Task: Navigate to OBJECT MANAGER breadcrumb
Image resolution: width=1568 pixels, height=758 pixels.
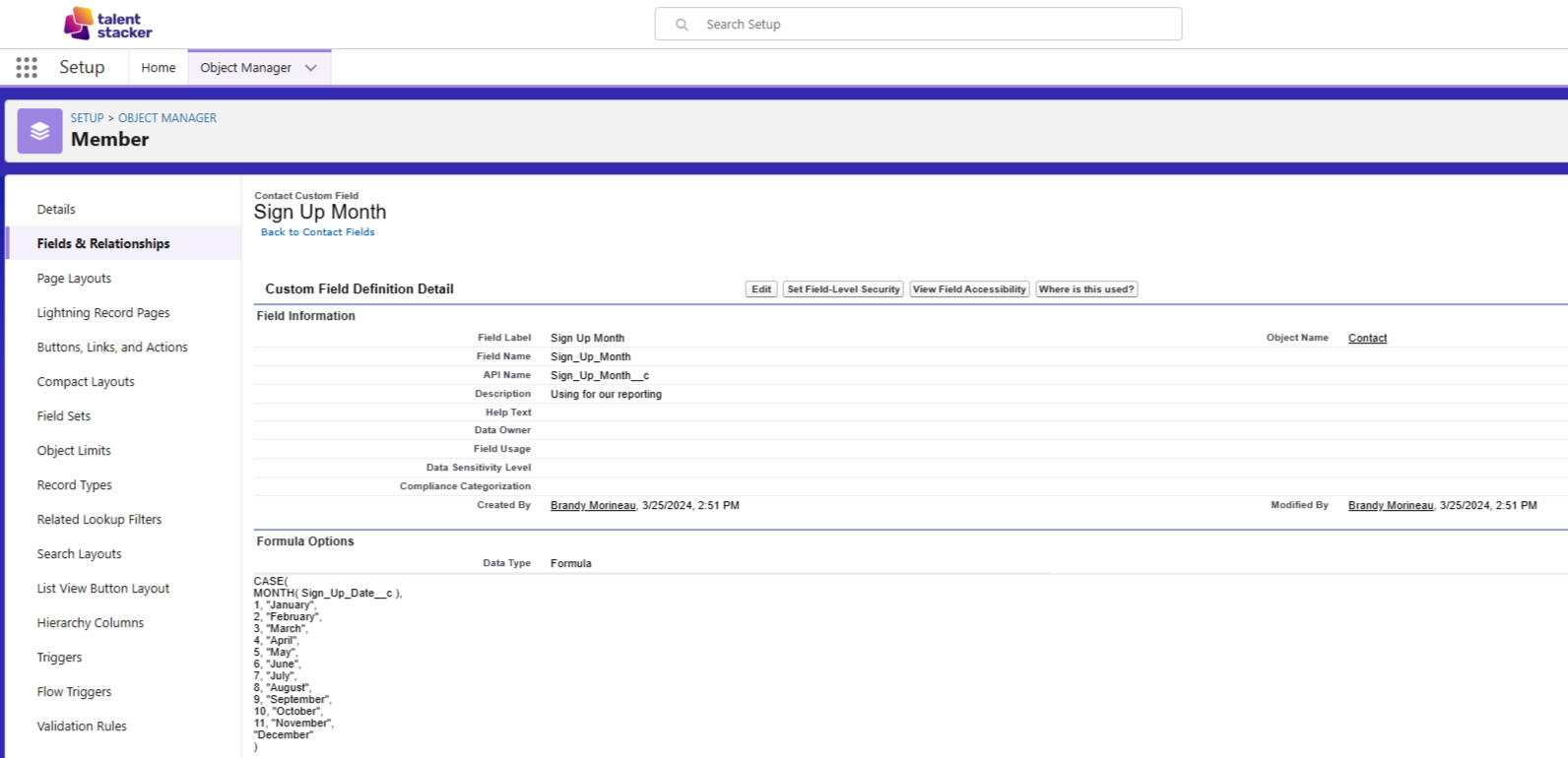Action: (167, 118)
